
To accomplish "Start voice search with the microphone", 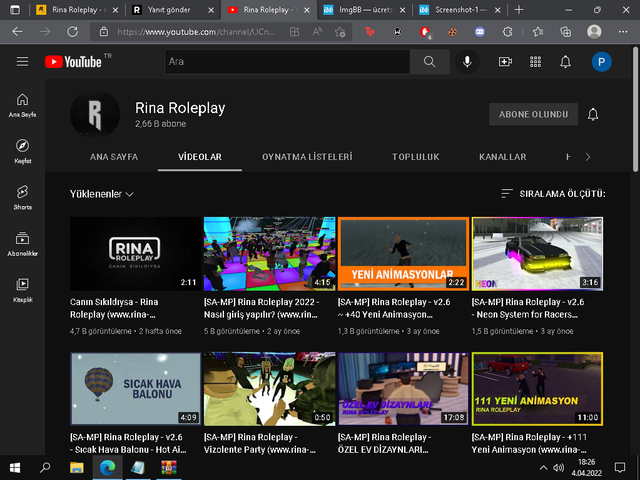I will (x=467, y=62).
